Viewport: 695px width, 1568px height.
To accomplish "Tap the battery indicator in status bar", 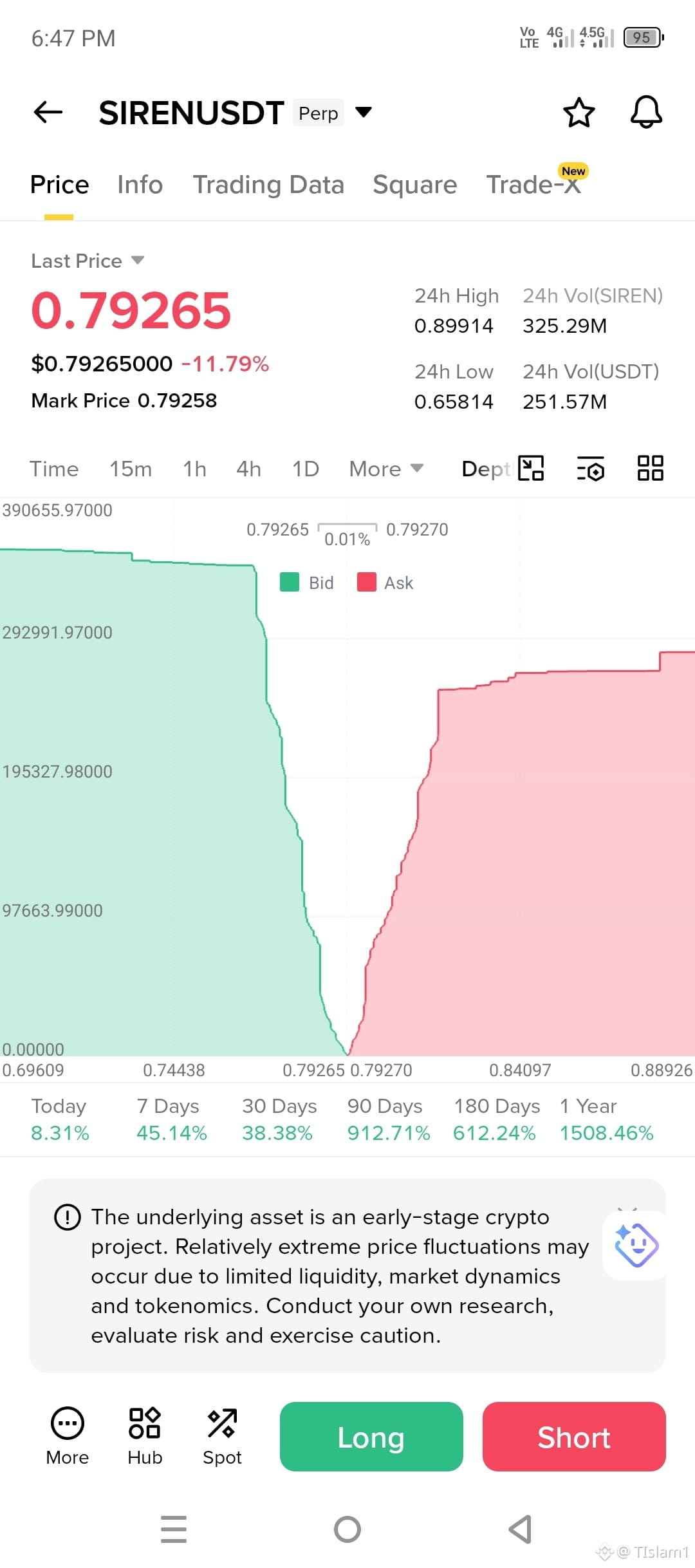I will [644, 37].
